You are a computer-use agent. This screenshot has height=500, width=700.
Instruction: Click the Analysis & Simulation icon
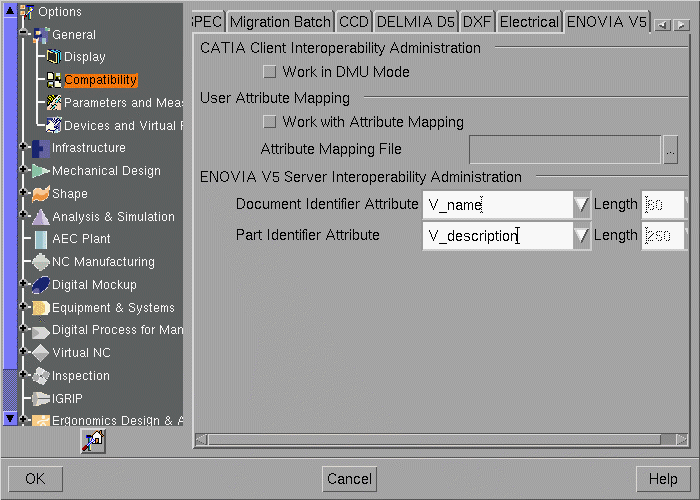(x=40, y=217)
